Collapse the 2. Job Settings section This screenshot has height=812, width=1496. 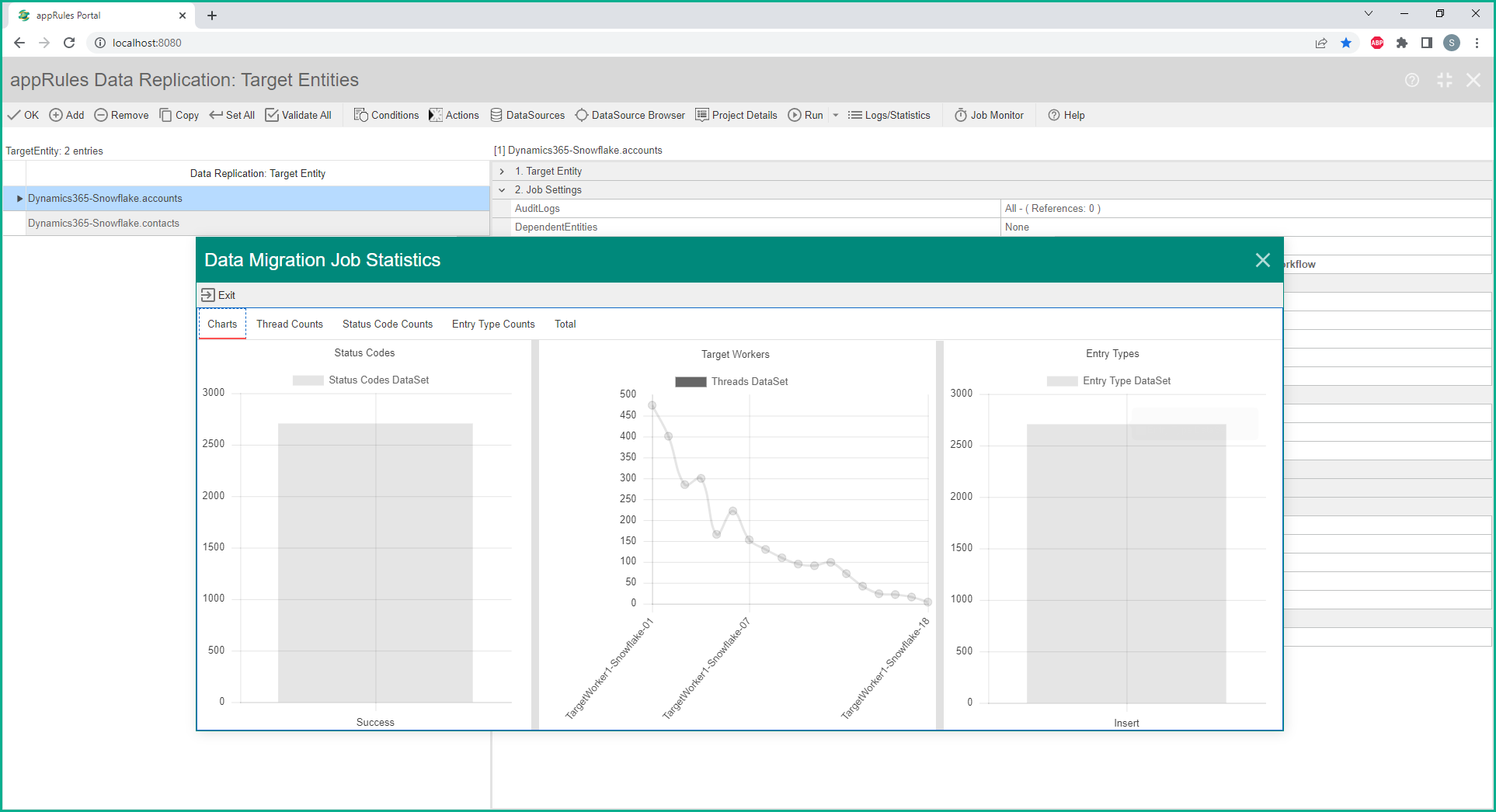click(x=502, y=190)
